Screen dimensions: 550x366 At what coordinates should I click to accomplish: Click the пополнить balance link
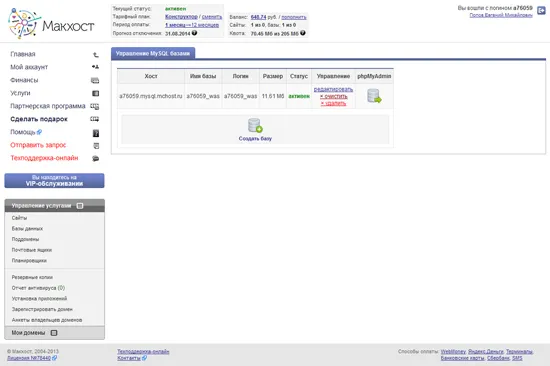(x=294, y=17)
